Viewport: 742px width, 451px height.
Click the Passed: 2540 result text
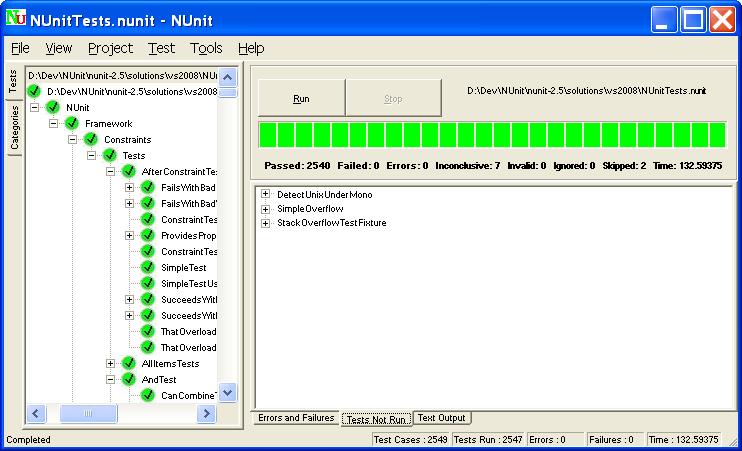click(297, 166)
